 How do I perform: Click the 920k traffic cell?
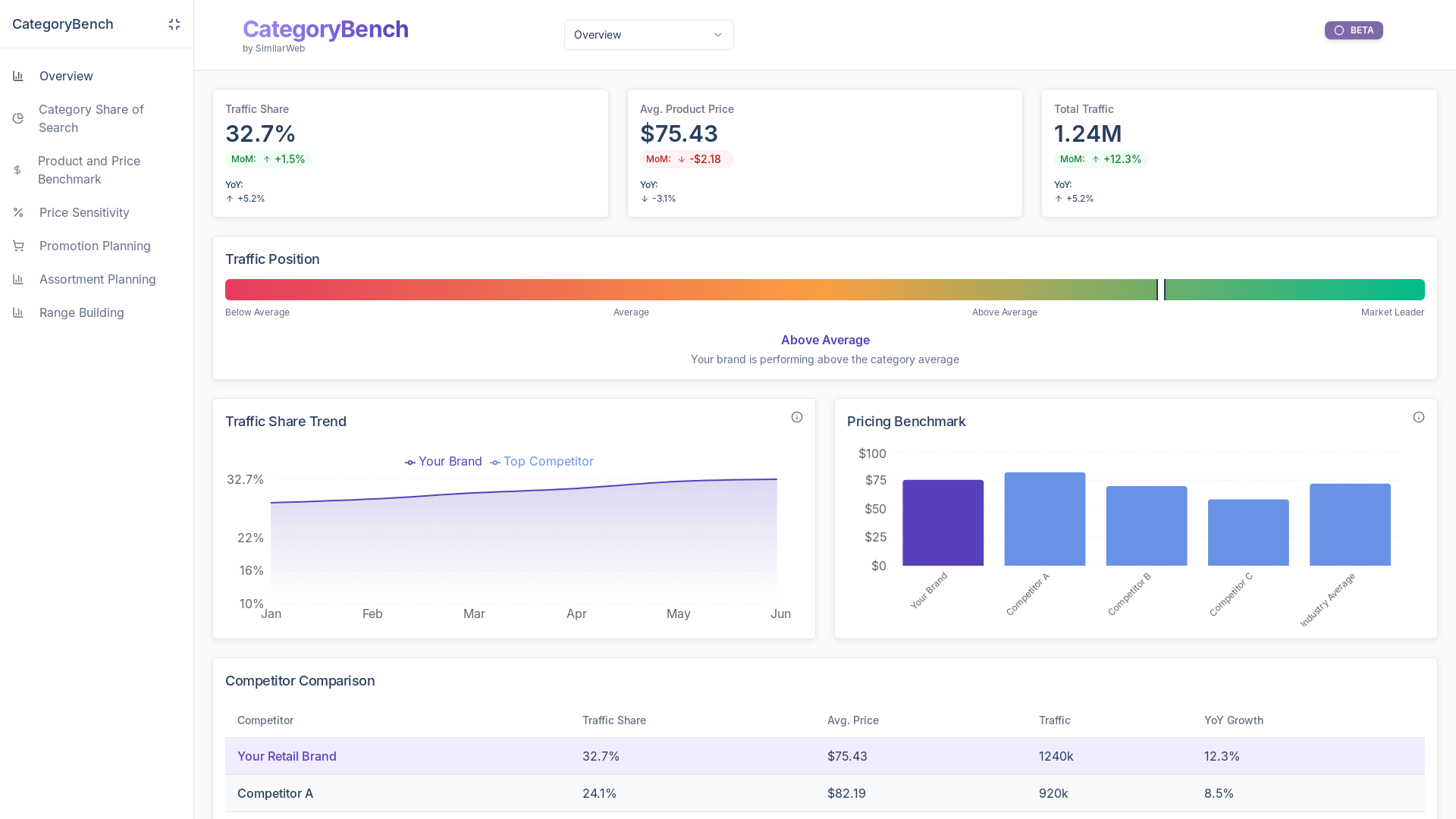pos(1053,793)
